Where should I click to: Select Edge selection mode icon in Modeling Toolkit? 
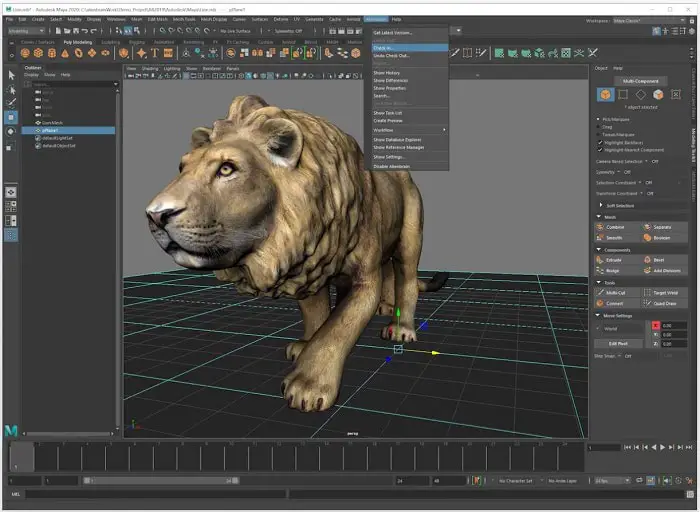pos(641,95)
